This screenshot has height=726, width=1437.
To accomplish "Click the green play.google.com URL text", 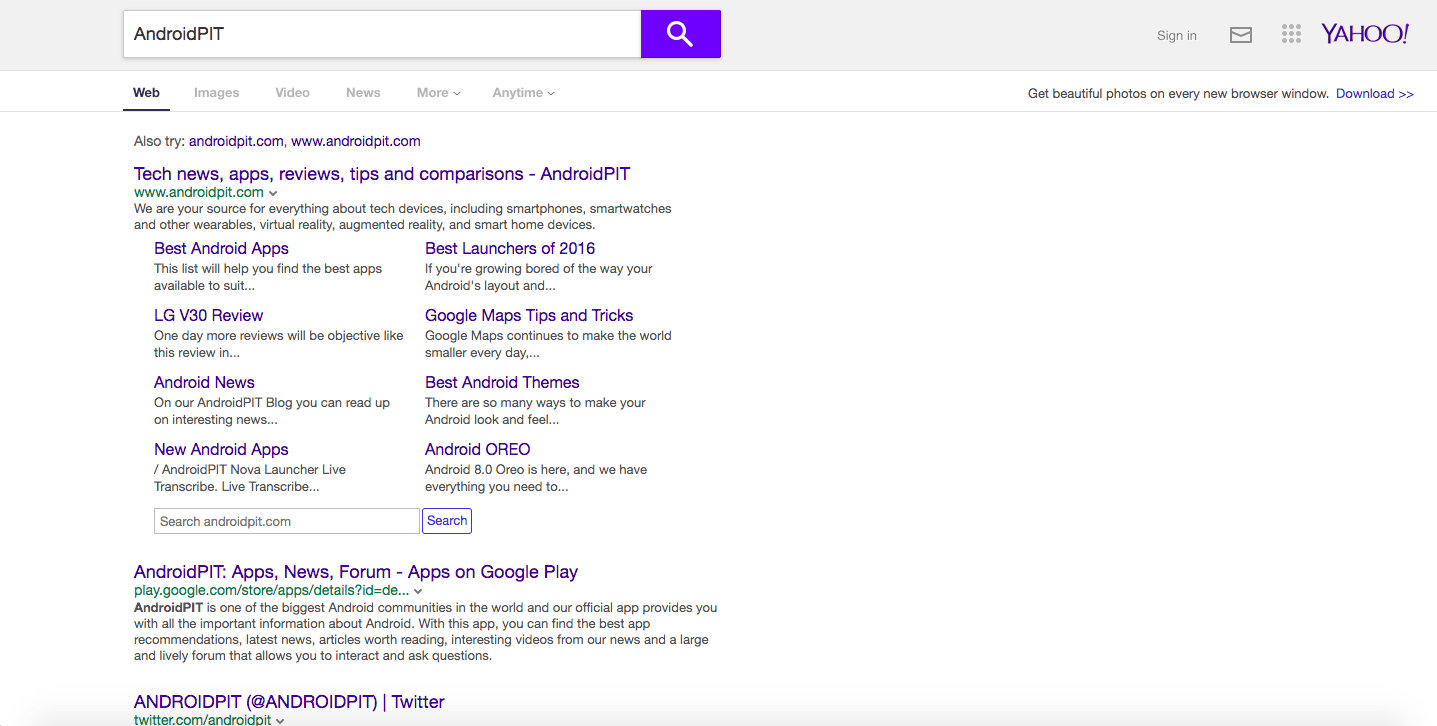I will [272, 590].
